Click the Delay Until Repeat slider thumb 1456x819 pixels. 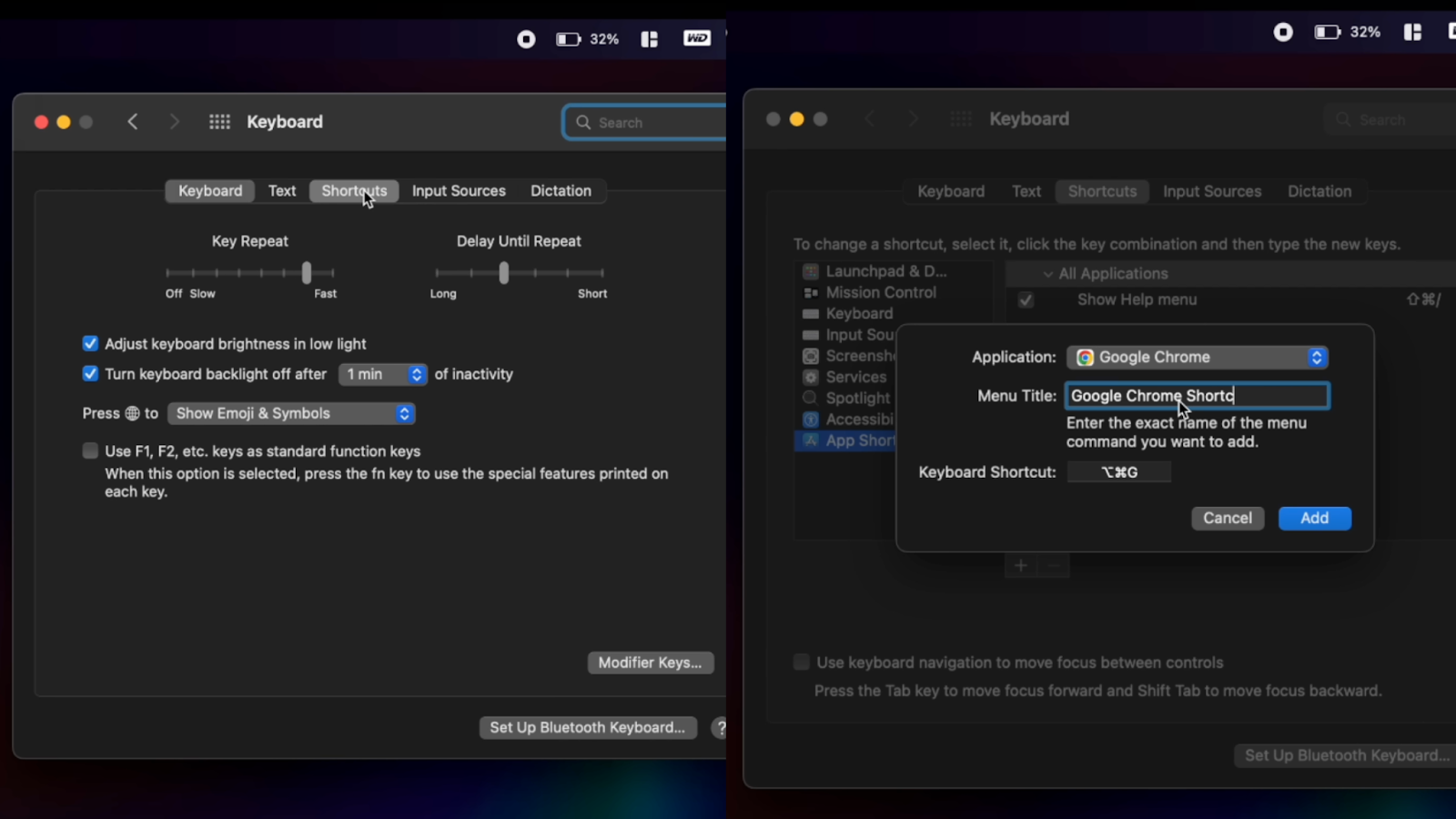click(x=504, y=272)
